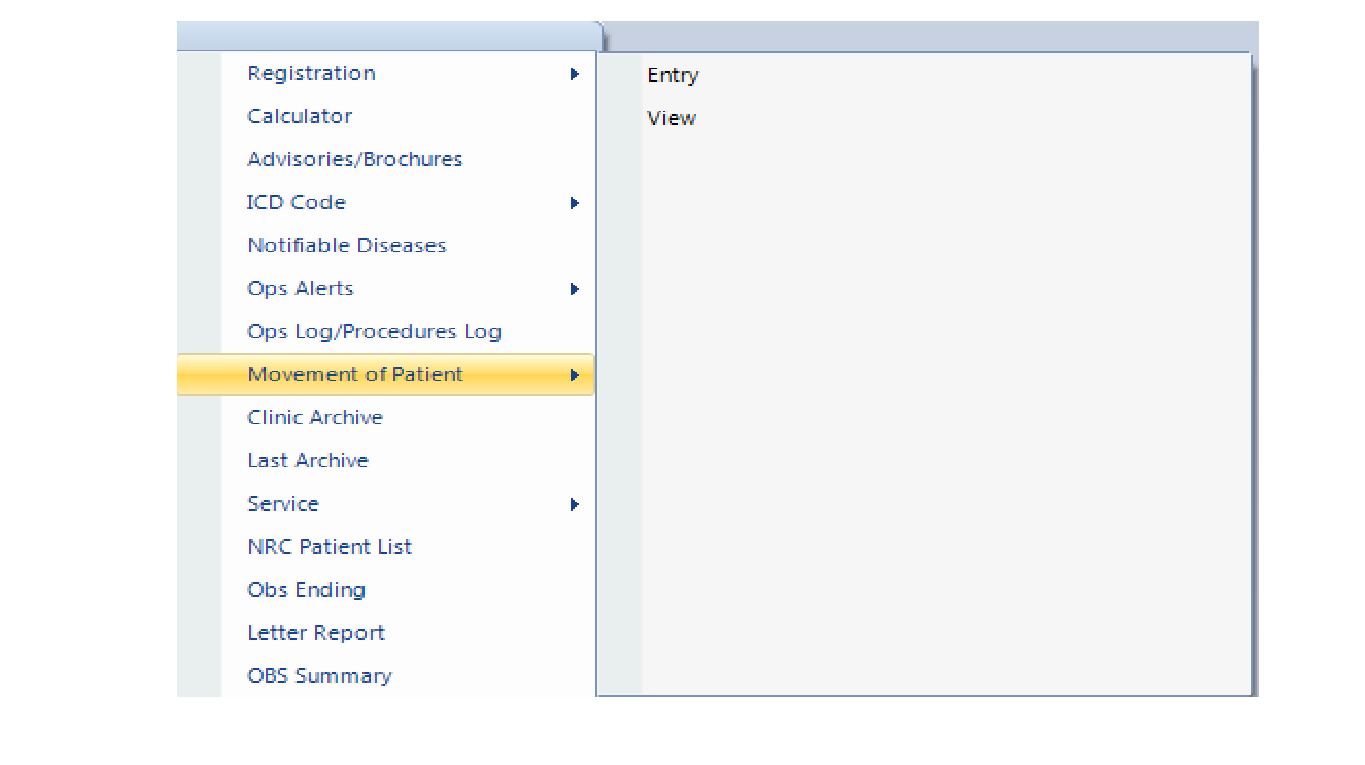Choose Last Archive from the menu
Screen dimensions: 1365x765
point(308,461)
